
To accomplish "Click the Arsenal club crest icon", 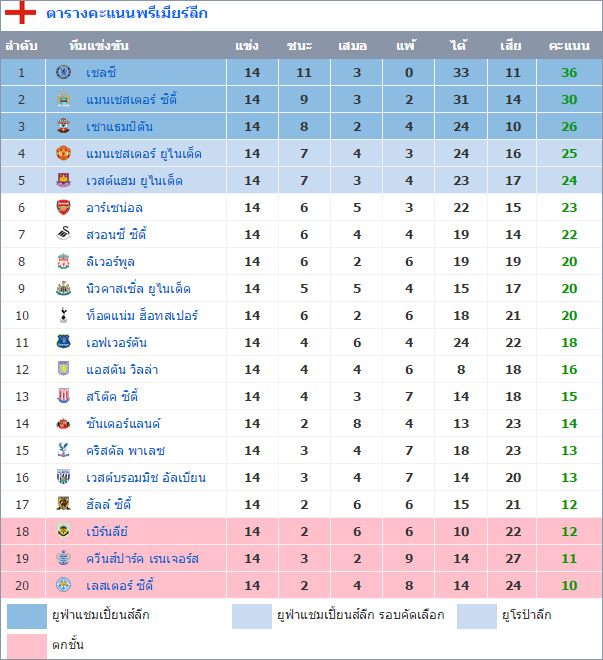I will 64,208.
